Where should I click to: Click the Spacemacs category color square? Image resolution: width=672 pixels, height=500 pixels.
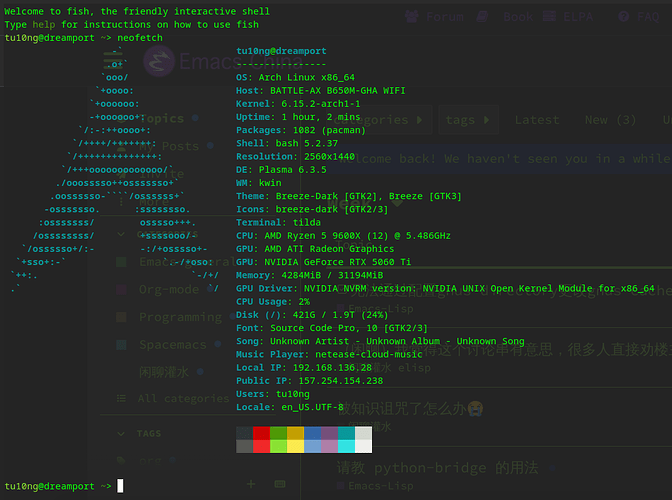point(122,344)
